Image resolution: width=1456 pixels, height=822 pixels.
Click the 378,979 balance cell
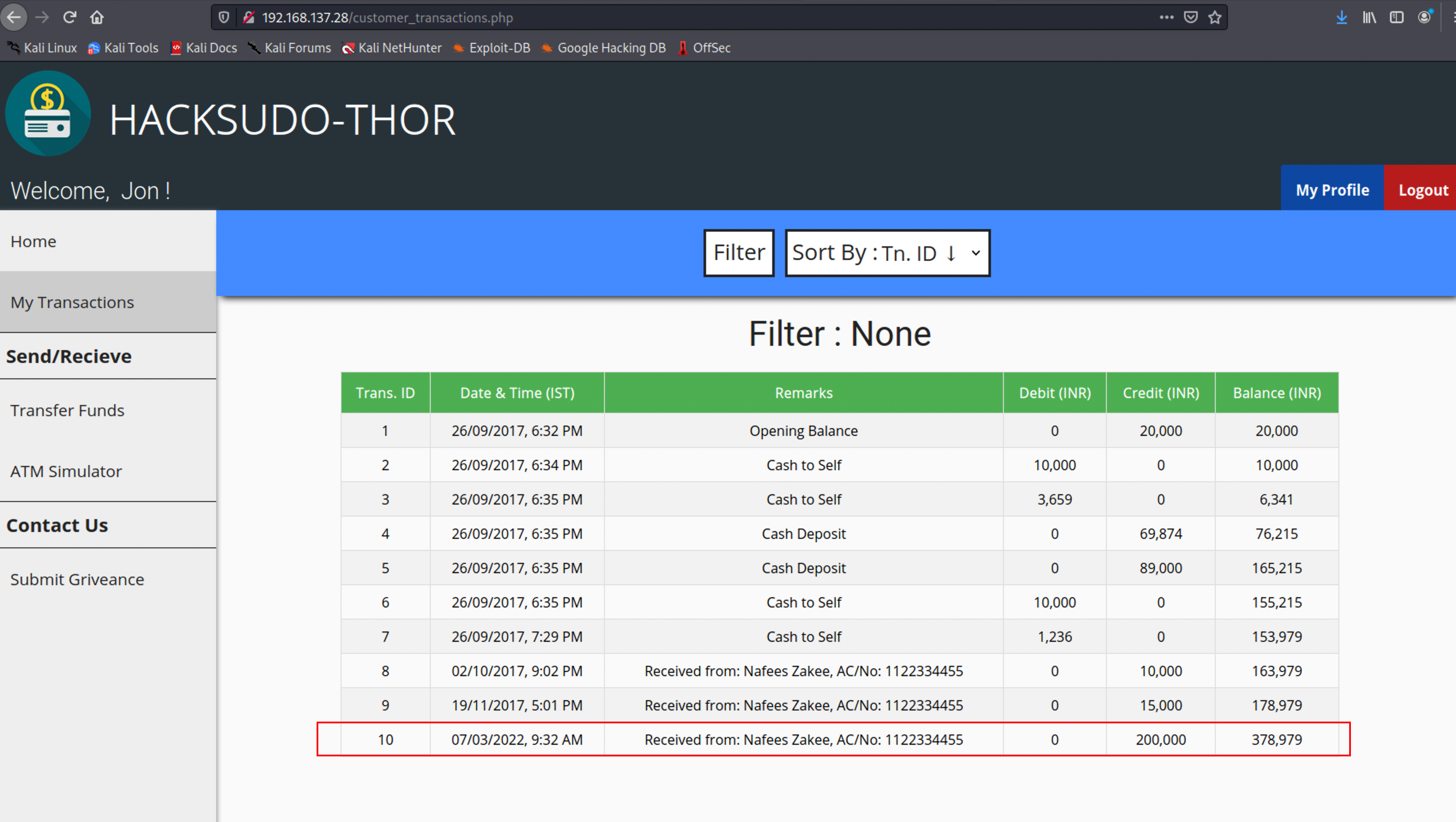coord(1277,740)
